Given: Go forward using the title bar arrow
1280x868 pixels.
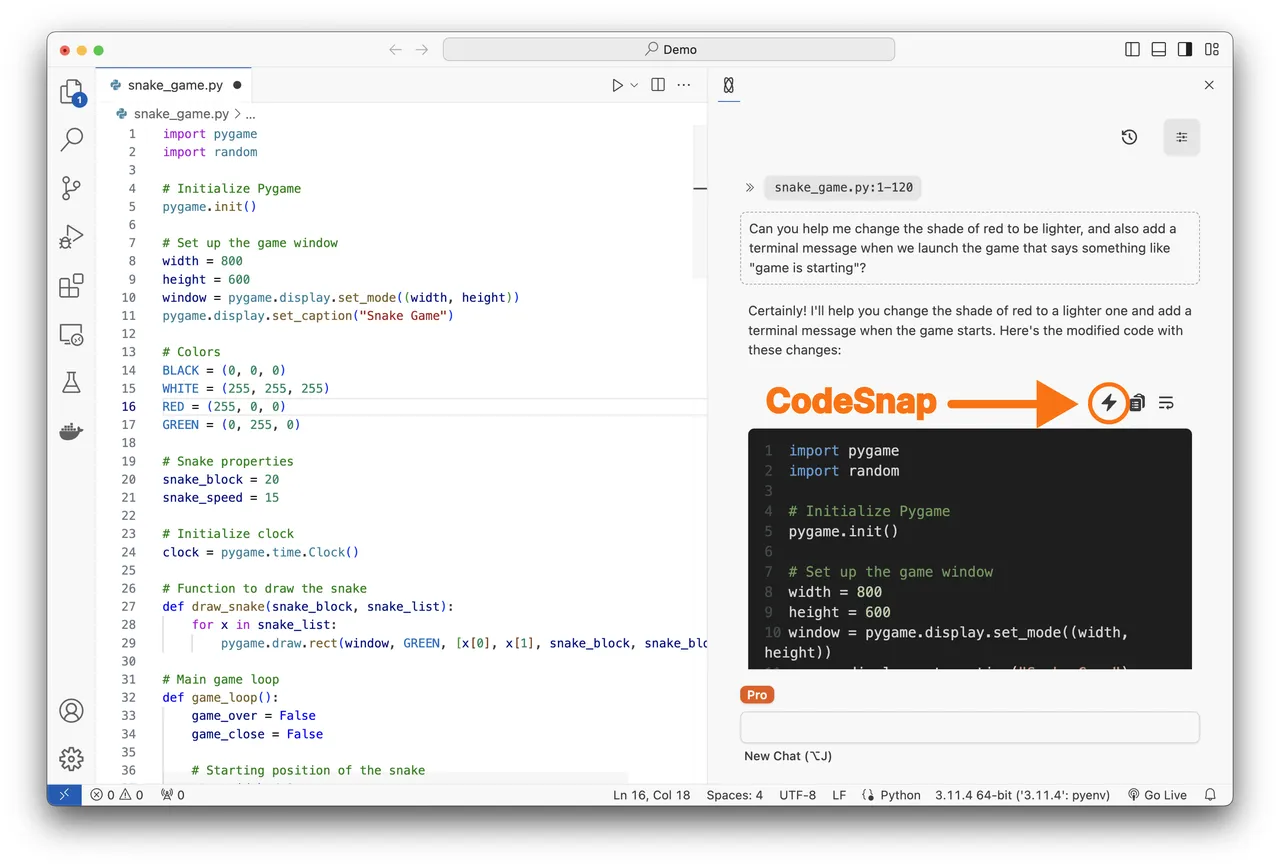Looking at the screenshot, I should 422,49.
